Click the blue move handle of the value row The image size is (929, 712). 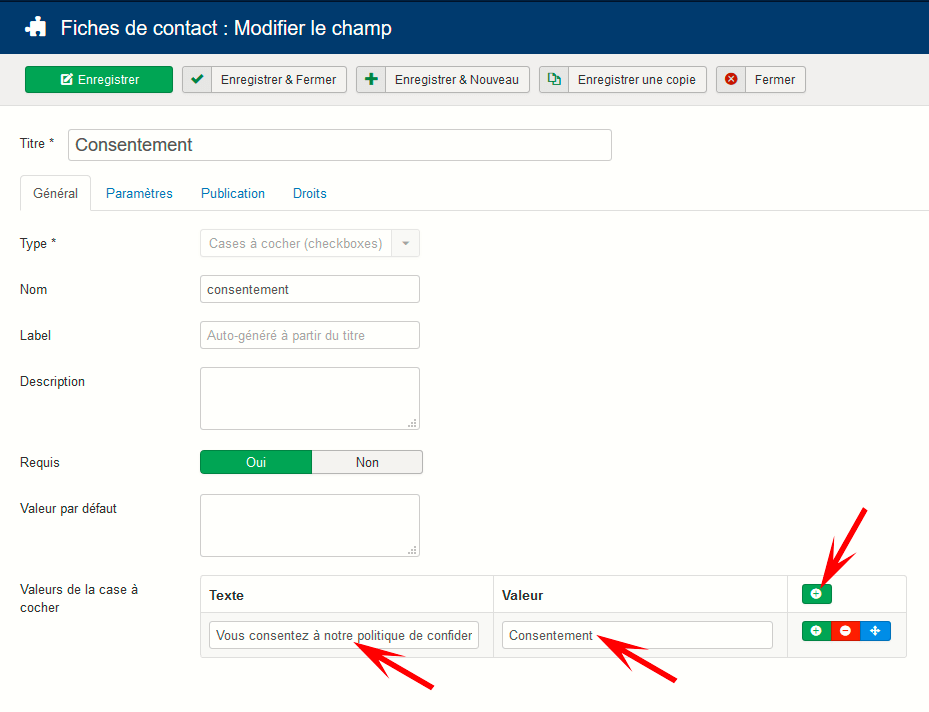[x=875, y=631]
